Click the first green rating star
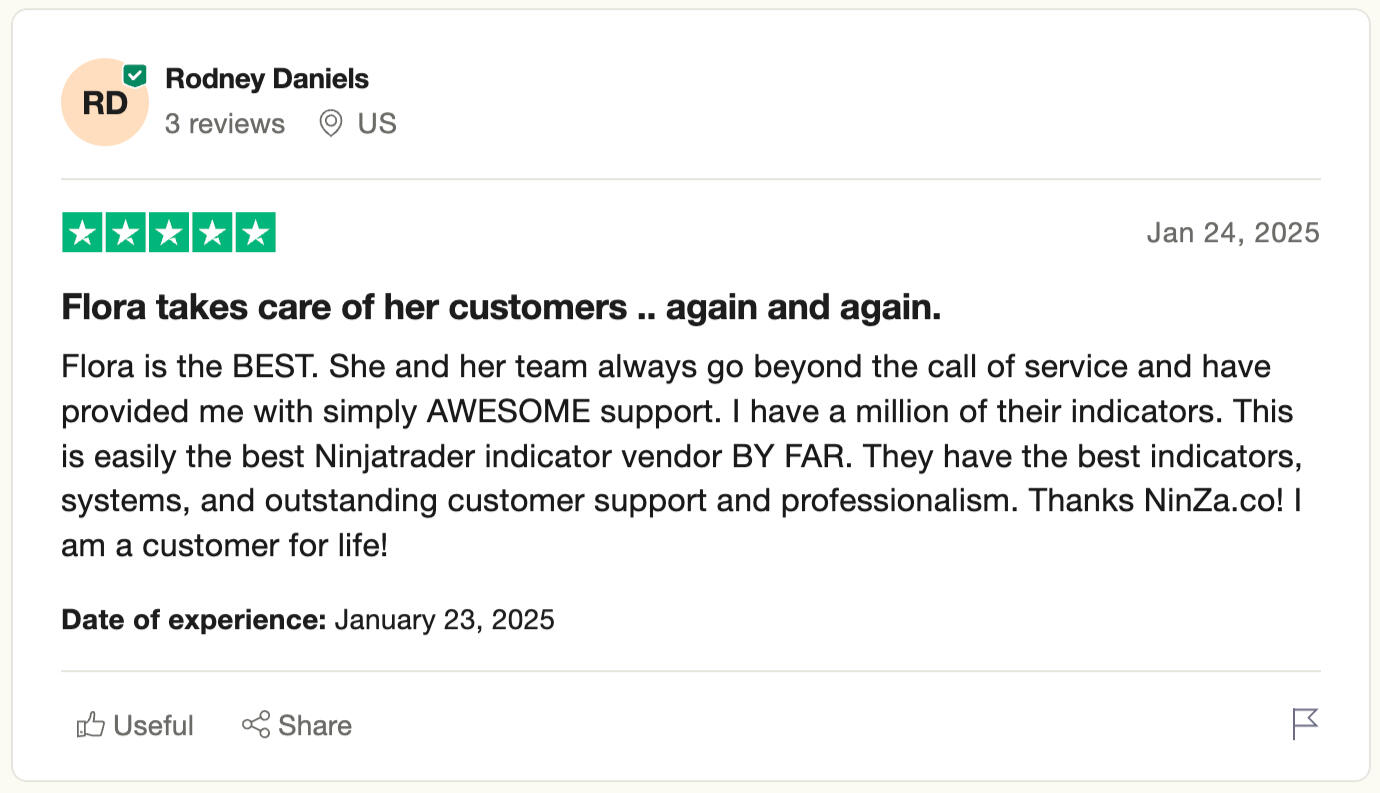 (83, 233)
